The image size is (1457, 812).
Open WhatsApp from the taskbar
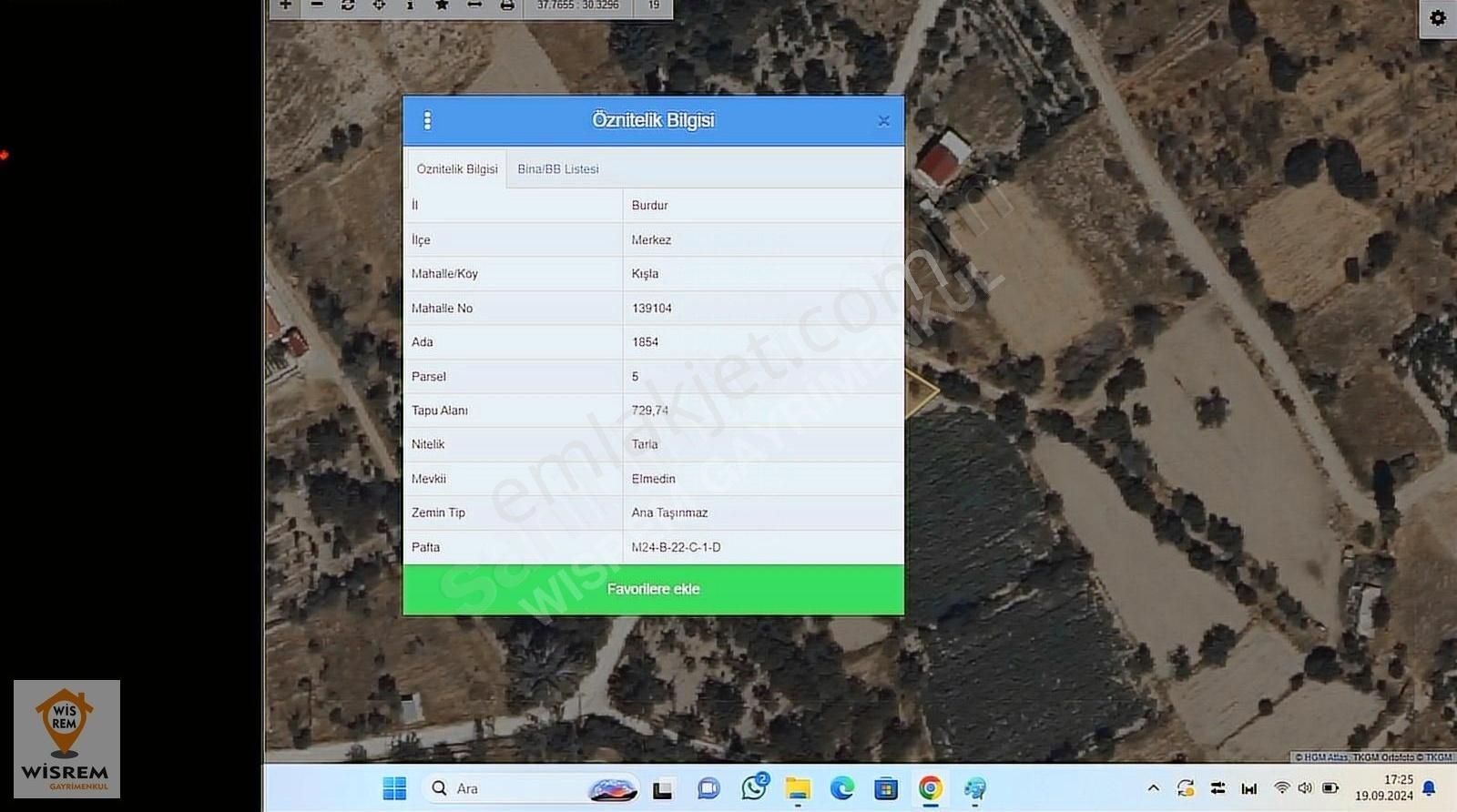pos(754,787)
